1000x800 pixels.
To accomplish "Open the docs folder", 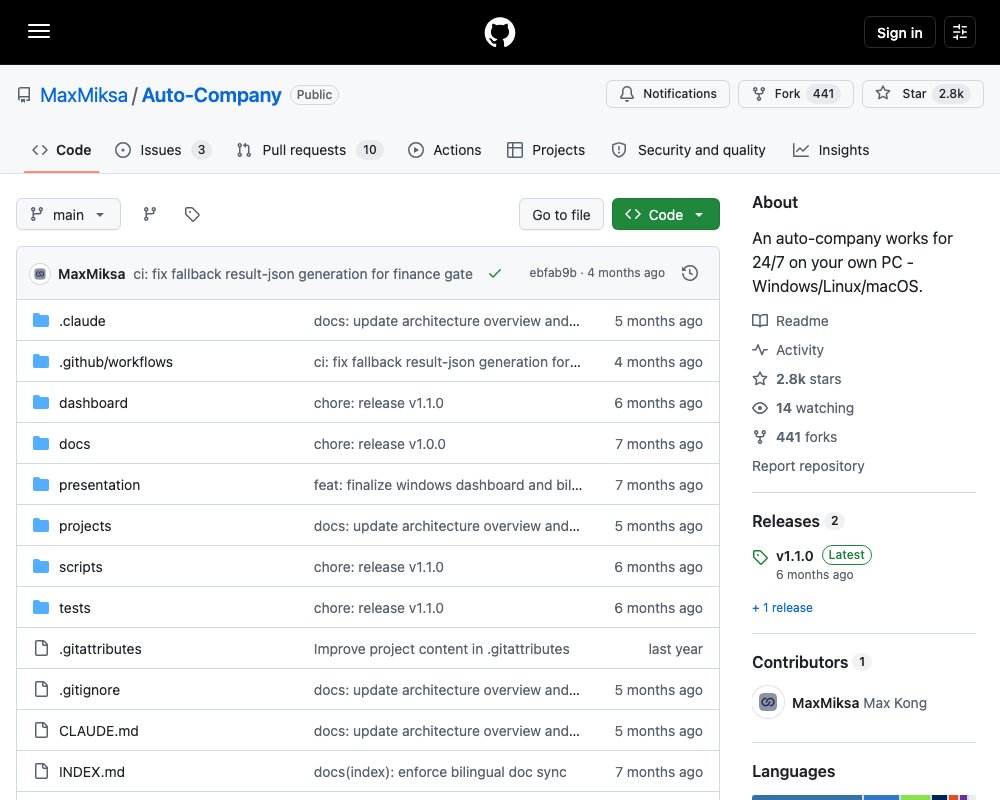I will pyautogui.click(x=75, y=444).
